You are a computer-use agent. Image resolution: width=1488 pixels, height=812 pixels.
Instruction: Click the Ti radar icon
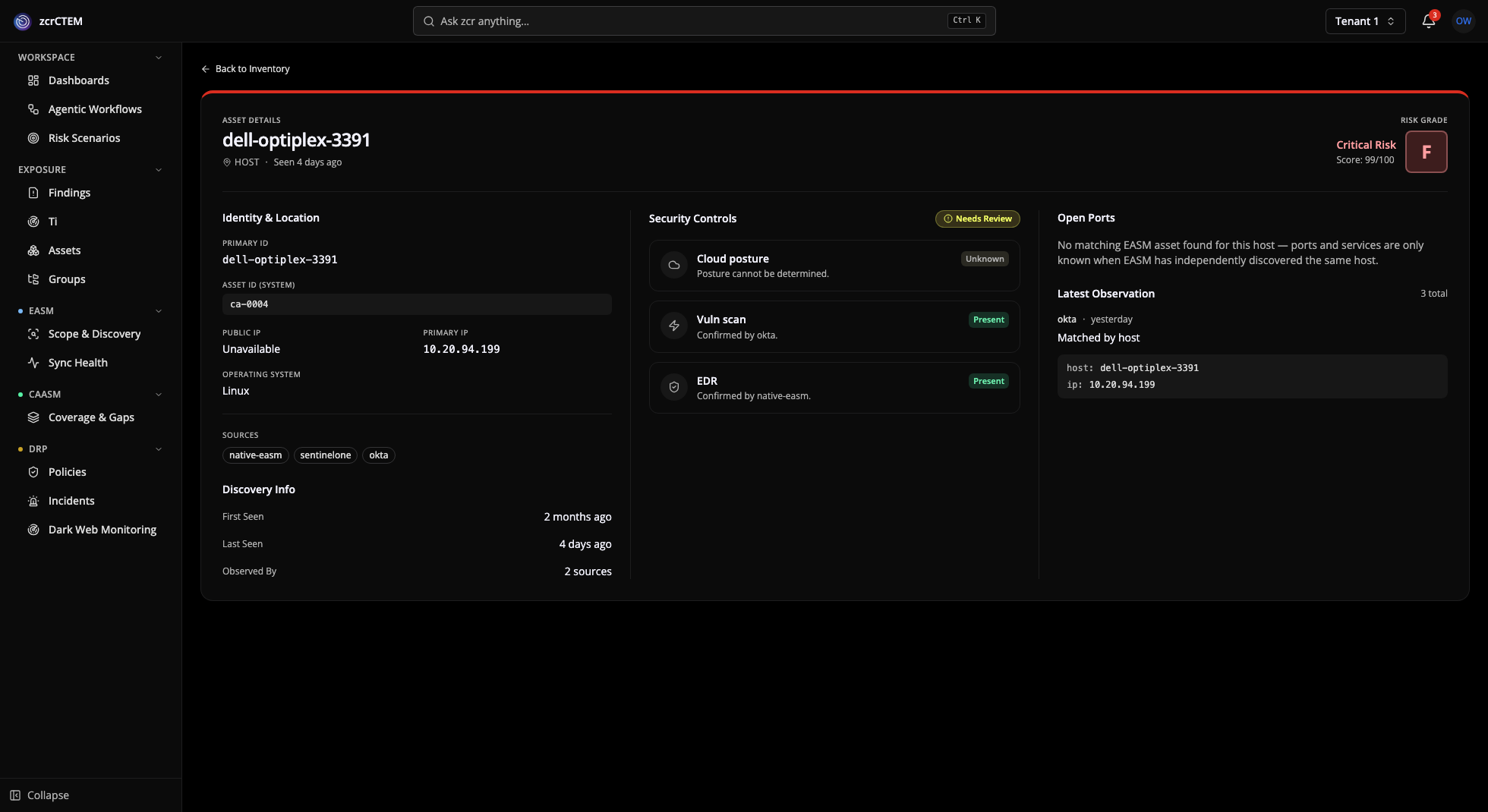33,222
